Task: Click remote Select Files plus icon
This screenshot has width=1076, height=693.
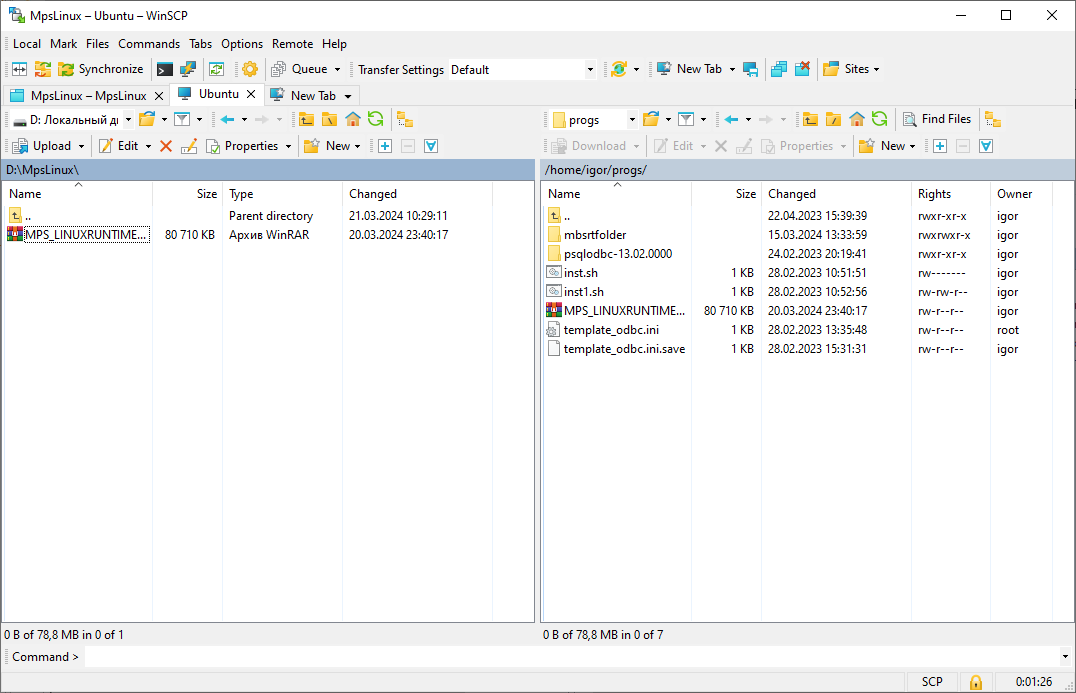Action: click(x=940, y=146)
